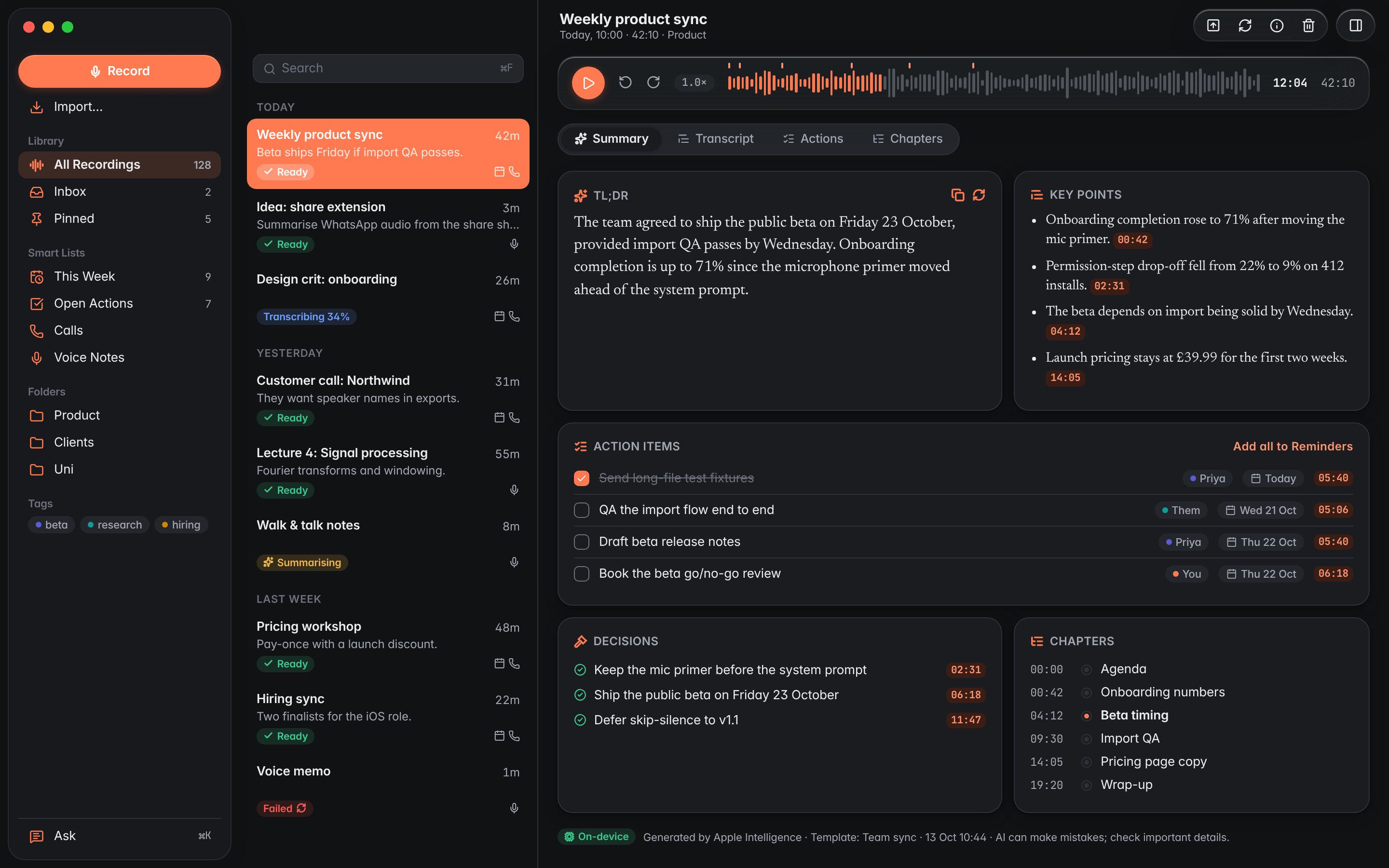Jump to the Import QA chapter
Image resolution: width=1389 pixels, height=868 pixels.
click(1191, 738)
